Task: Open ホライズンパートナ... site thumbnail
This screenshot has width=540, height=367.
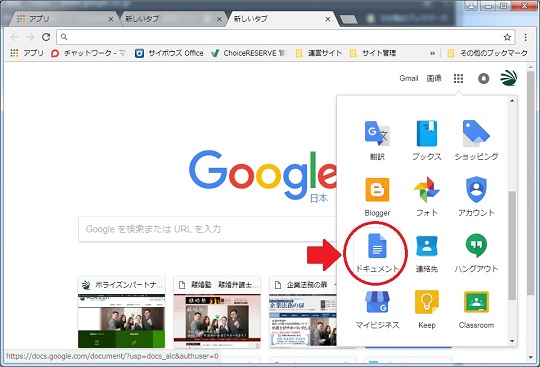Action: 121,312
